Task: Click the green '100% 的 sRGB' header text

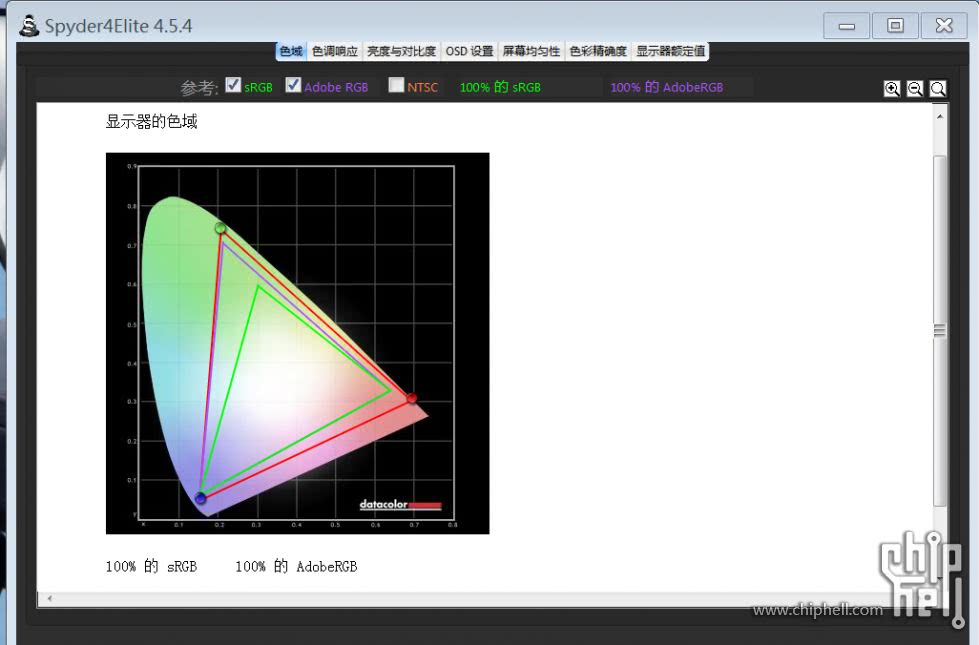Action: pyautogui.click(x=500, y=87)
